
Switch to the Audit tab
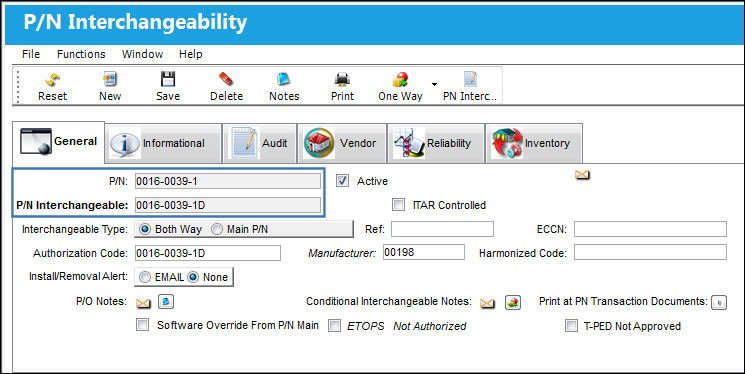pyautogui.click(x=259, y=143)
